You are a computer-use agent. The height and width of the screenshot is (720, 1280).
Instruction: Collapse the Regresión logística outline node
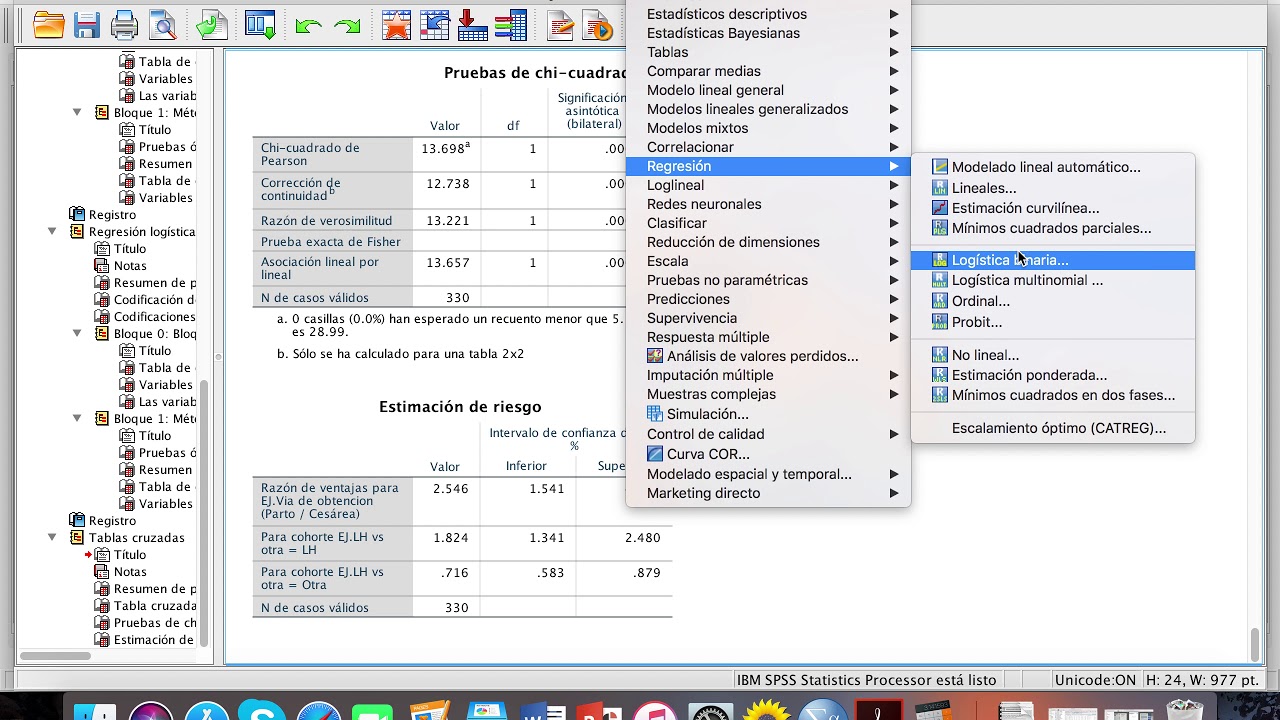click(x=52, y=231)
